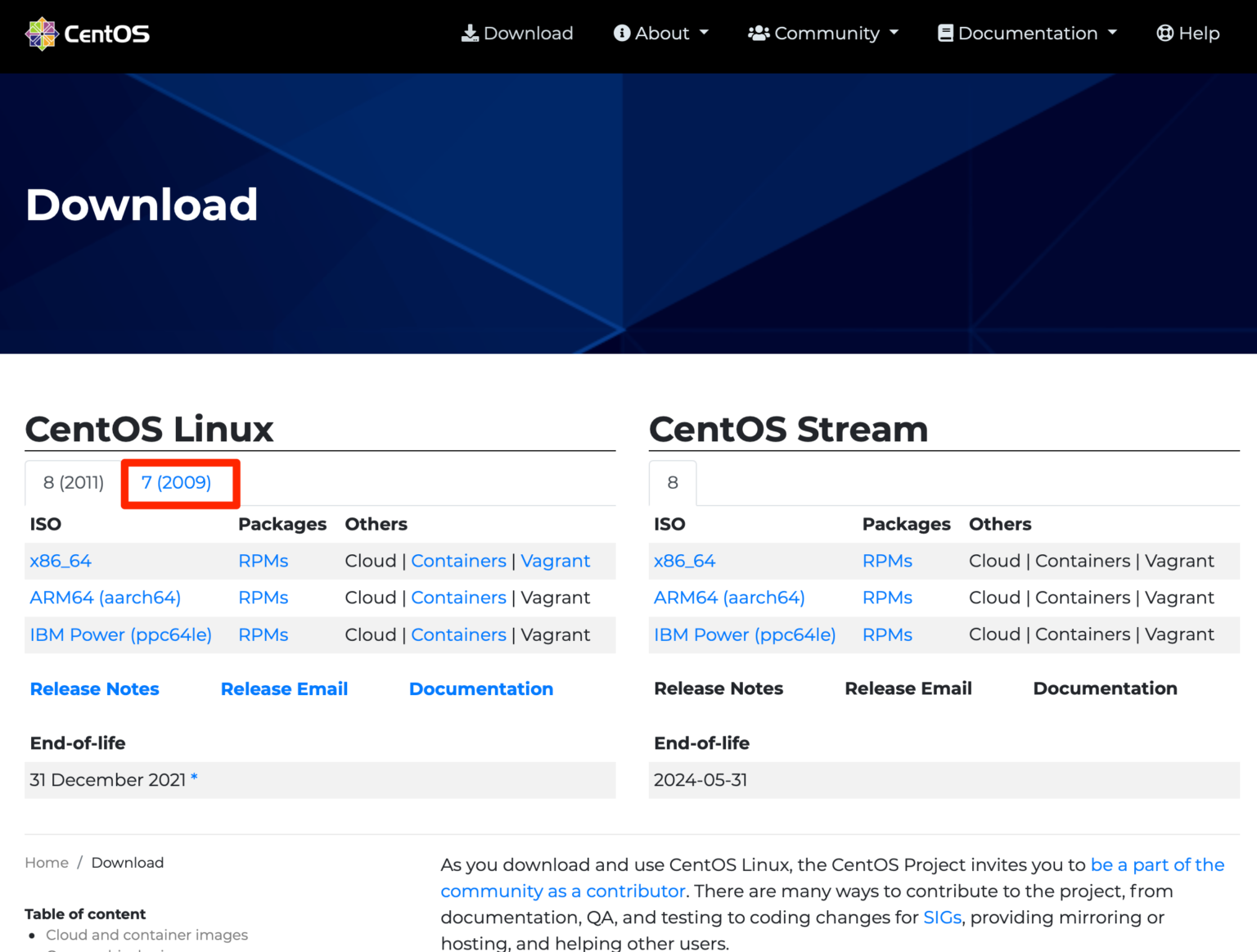The height and width of the screenshot is (952, 1257).
Task: Open IBM Power (ppc64le) under CentOS Stream
Action: point(746,635)
